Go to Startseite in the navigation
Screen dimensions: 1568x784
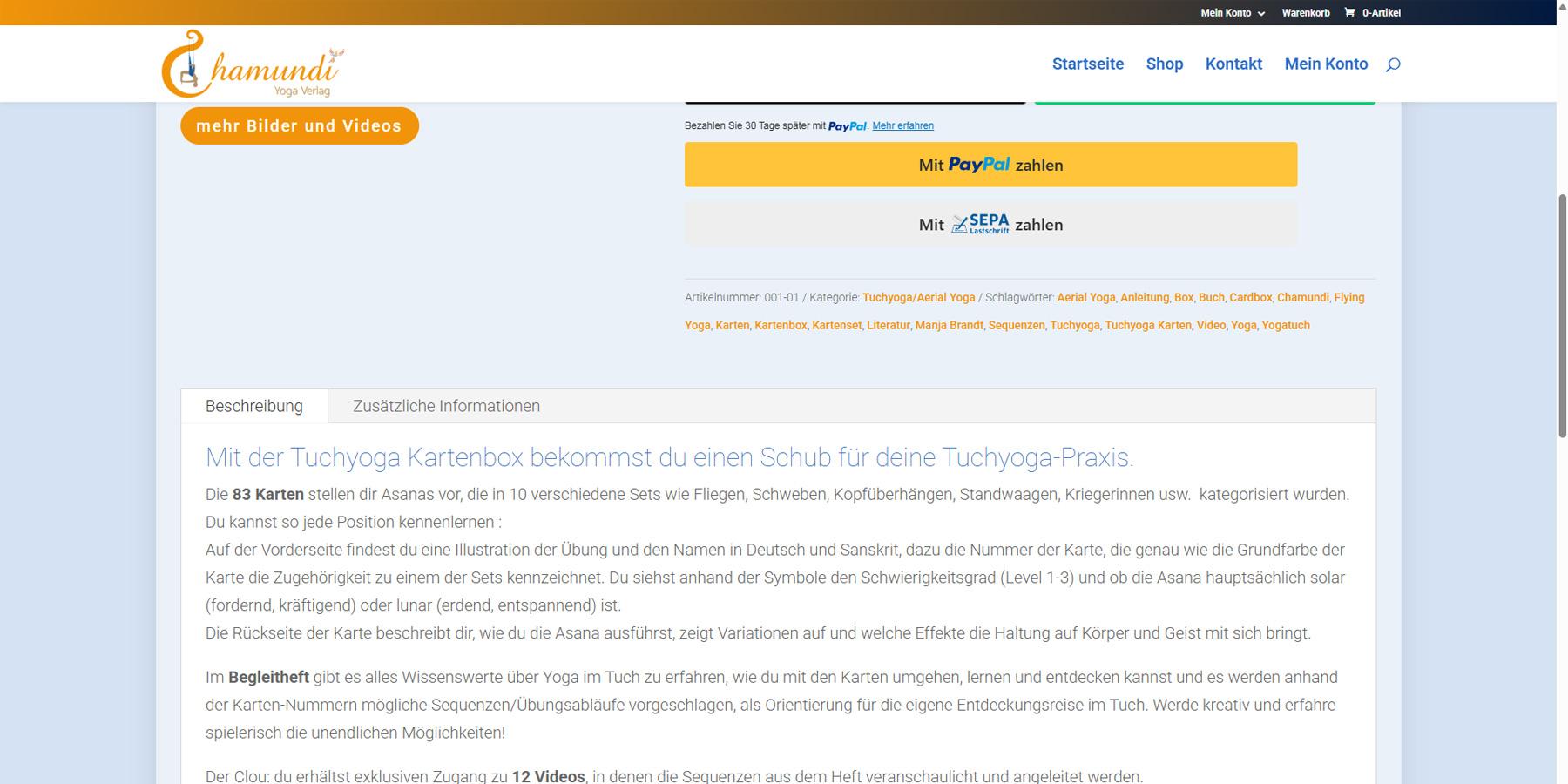pos(1087,64)
